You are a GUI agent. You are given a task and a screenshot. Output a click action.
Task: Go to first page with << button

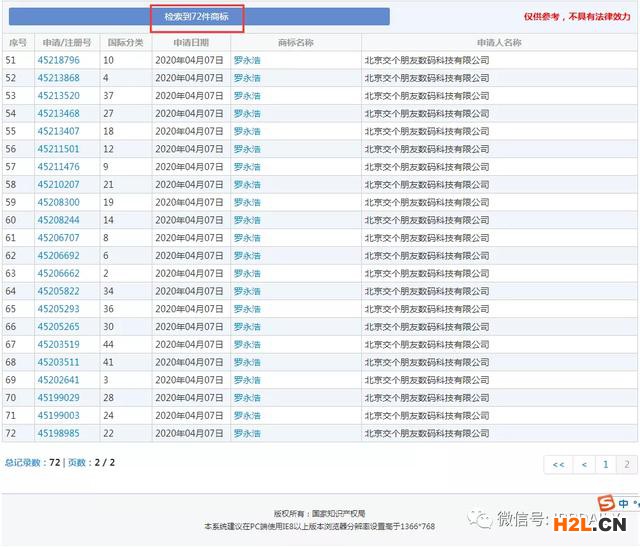coord(558,465)
